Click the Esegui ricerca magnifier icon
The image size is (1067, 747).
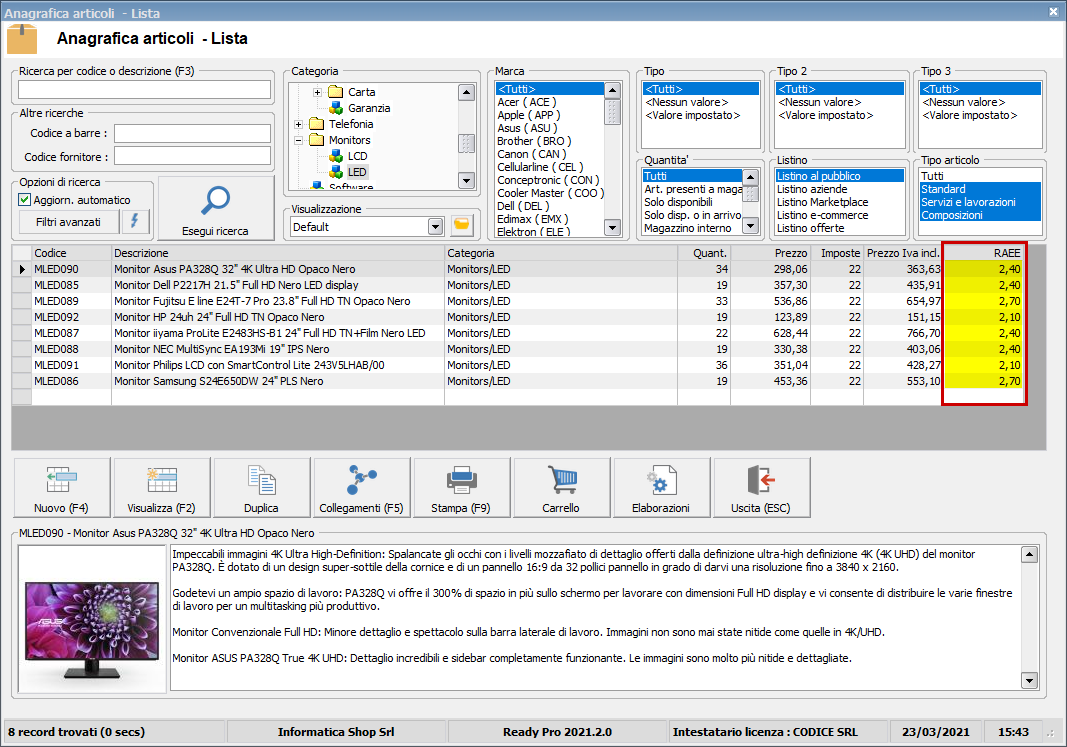pyautogui.click(x=216, y=201)
